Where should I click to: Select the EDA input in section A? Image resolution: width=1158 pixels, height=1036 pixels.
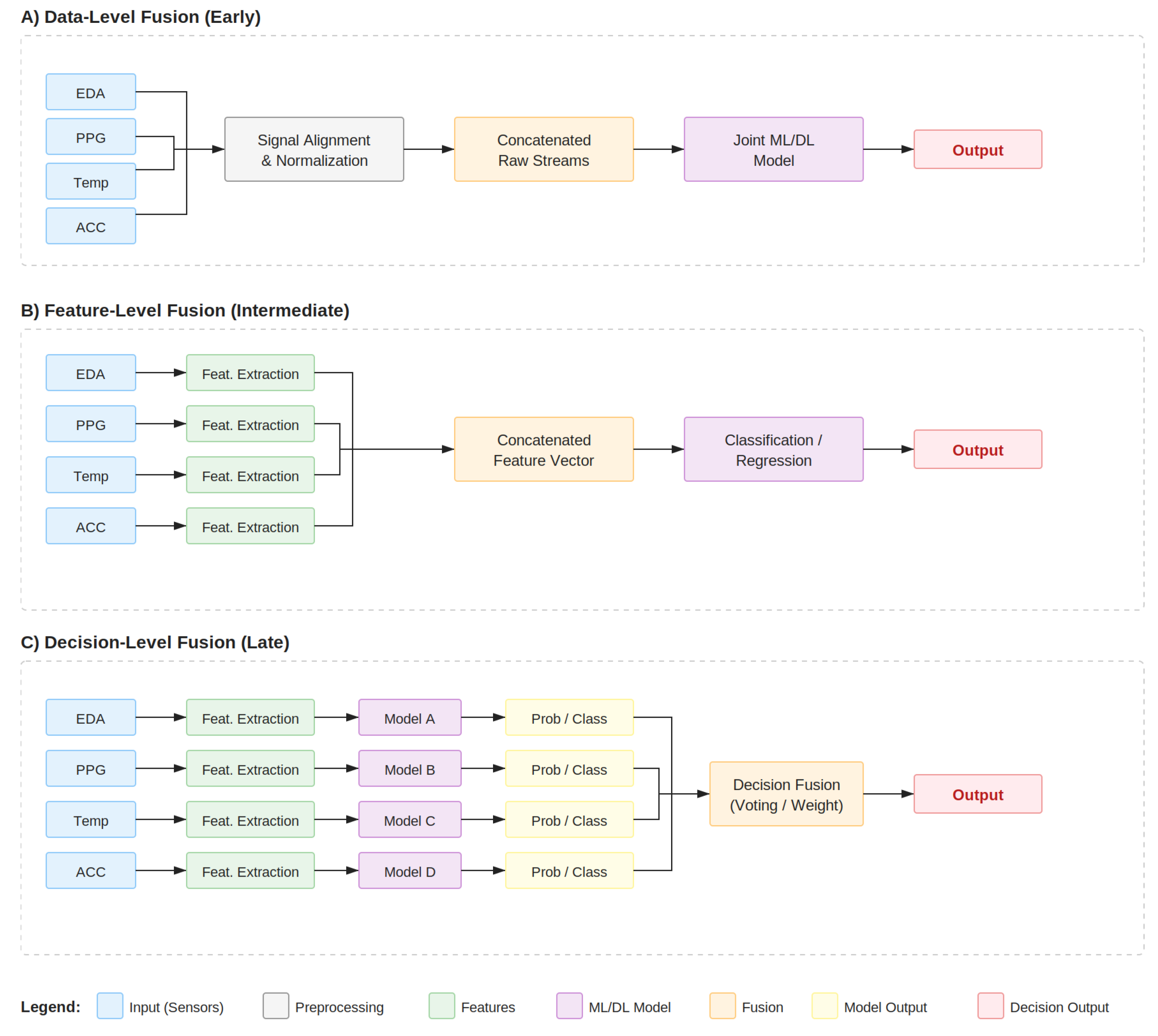coord(90,92)
